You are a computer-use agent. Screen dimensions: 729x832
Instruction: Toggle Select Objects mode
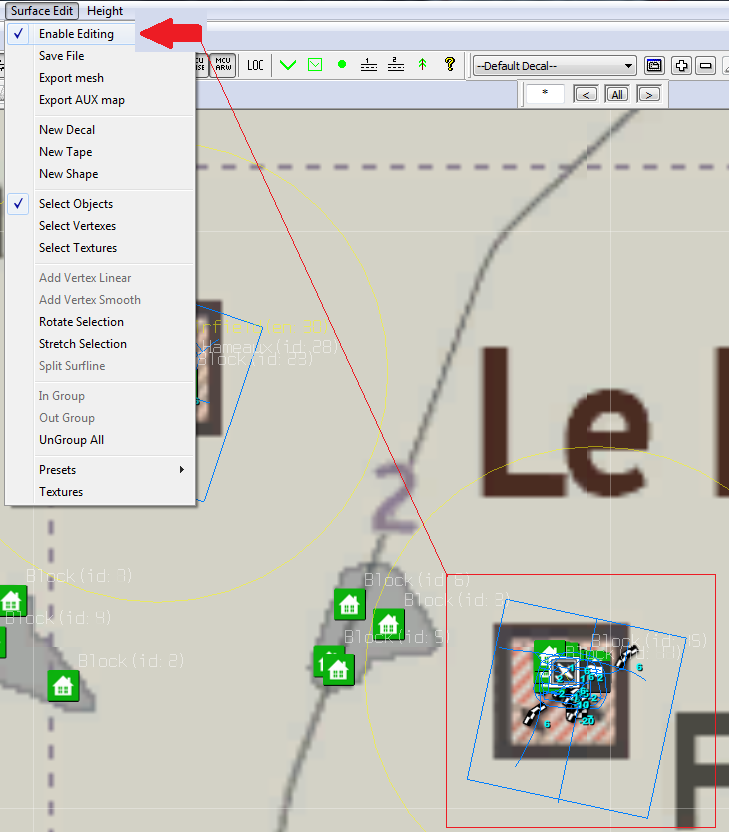(x=76, y=204)
